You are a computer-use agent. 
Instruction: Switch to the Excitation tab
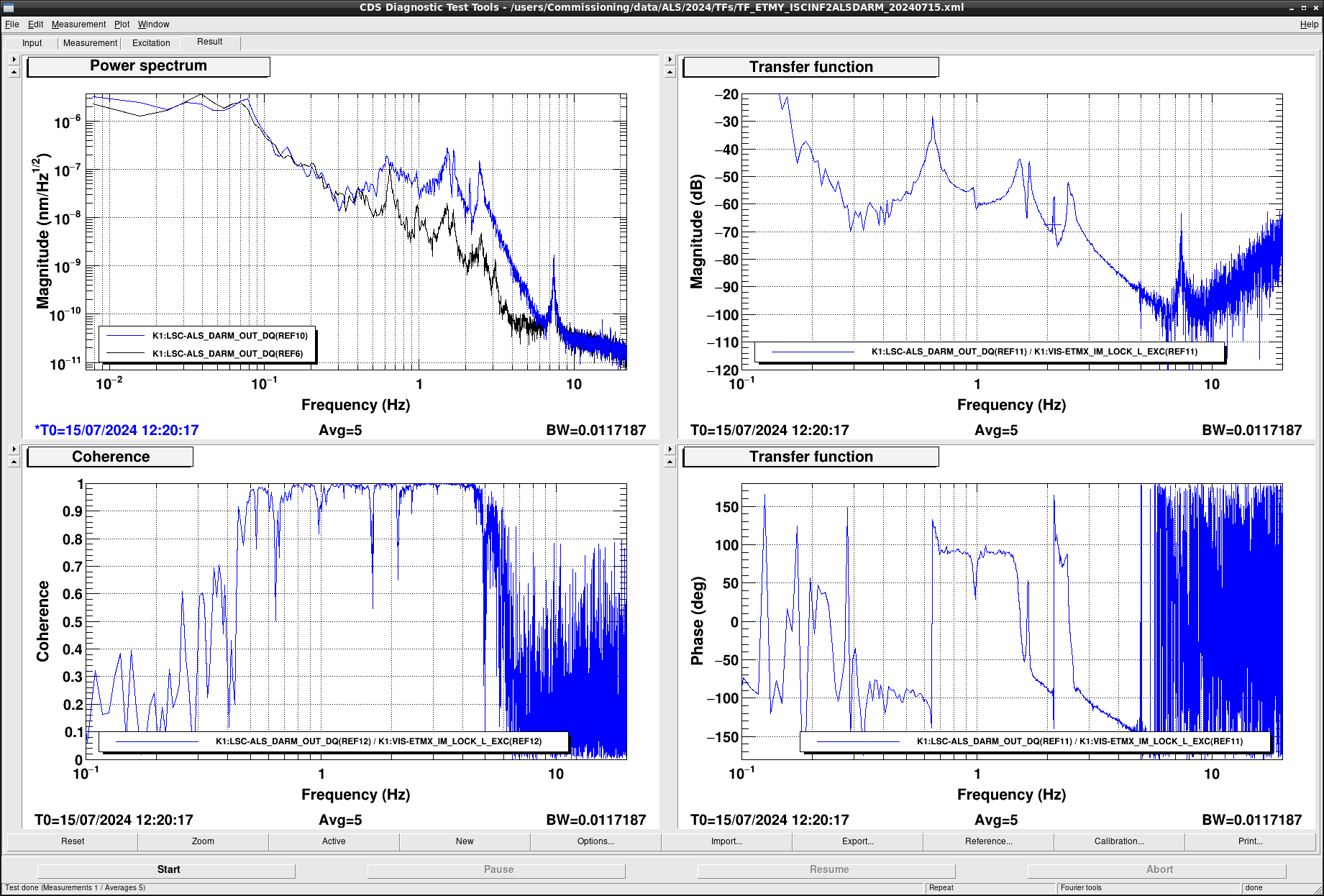[151, 43]
